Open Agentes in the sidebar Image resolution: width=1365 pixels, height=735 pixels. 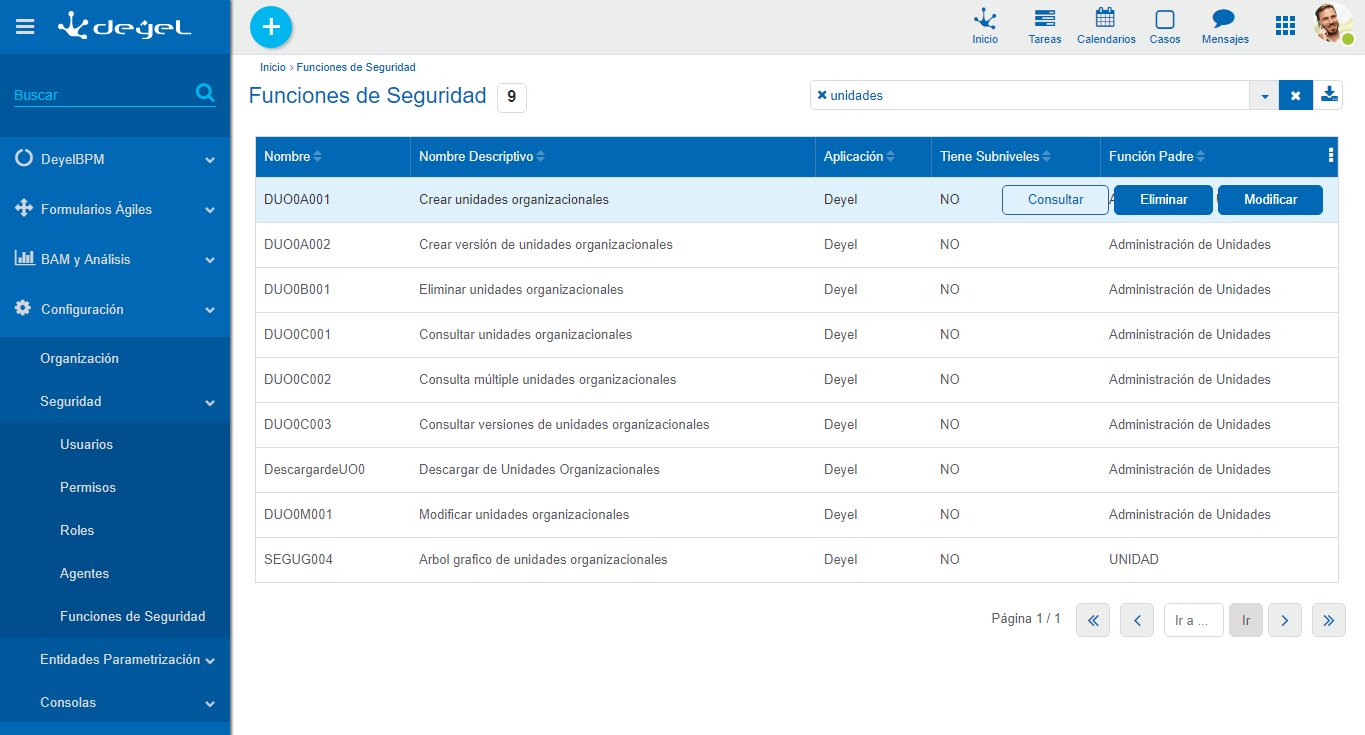click(x=85, y=573)
